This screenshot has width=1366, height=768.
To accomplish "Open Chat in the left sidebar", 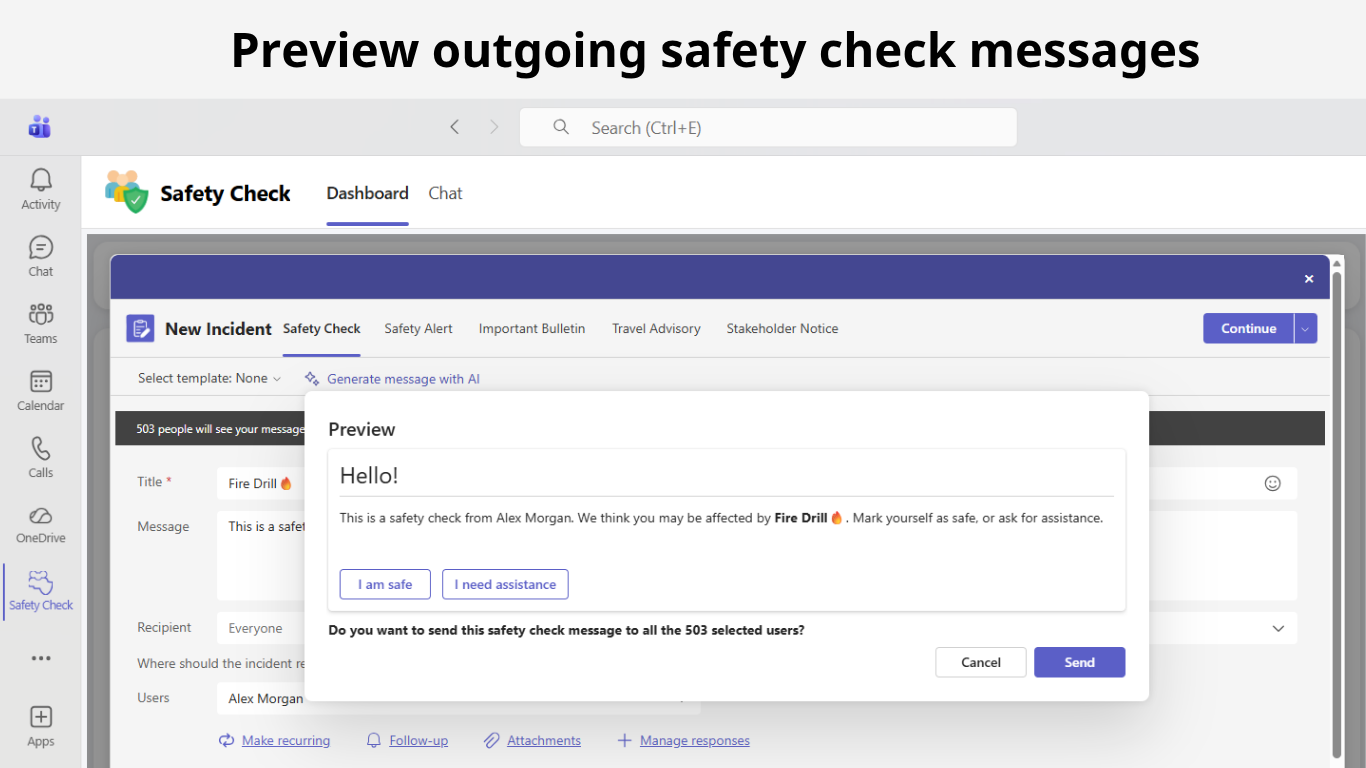I will (x=41, y=256).
